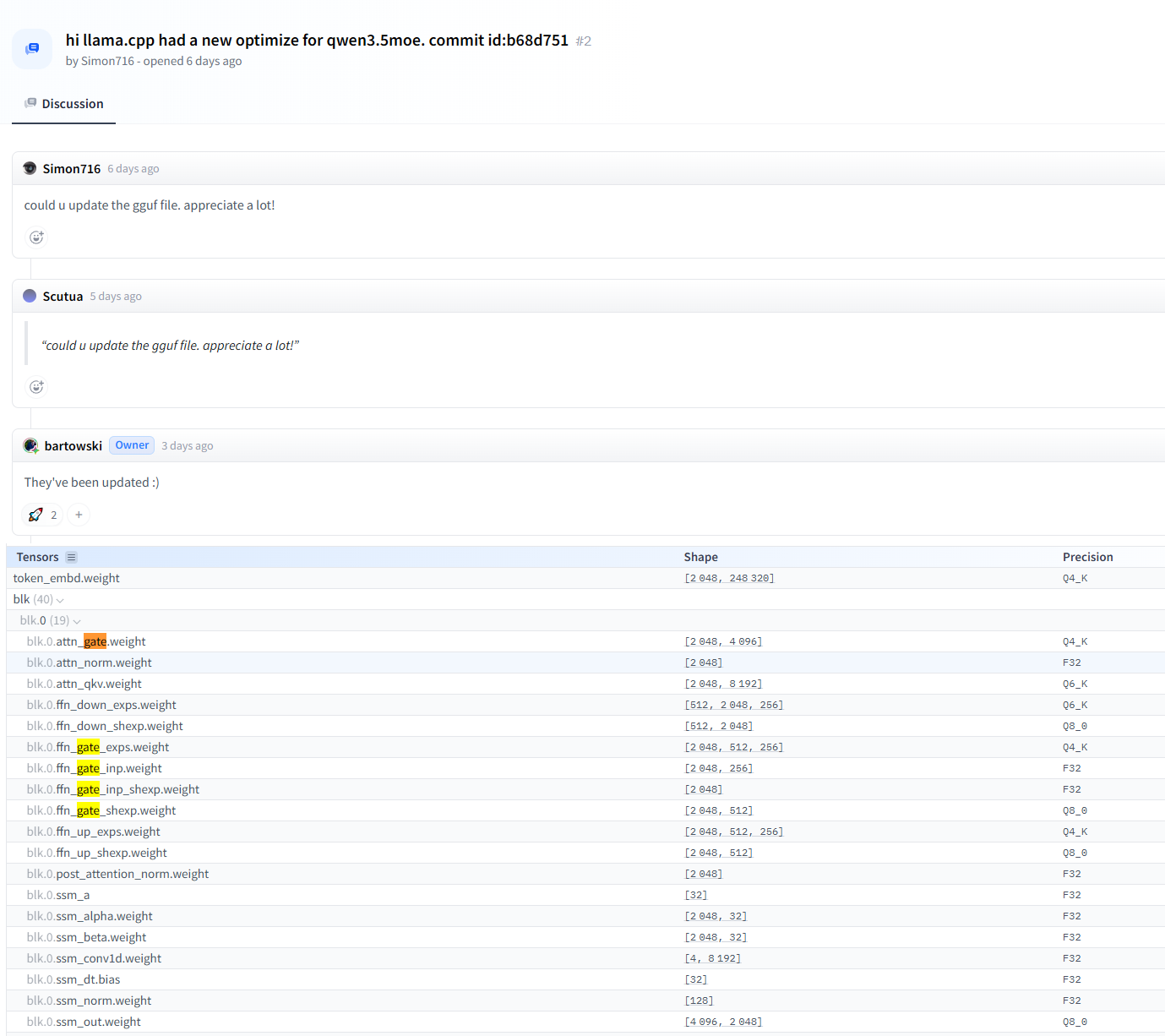The width and height of the screenshot is (1165, 1036).
Task: Click the shape value [4, 8 192]
Action: [x=713, y=958]
